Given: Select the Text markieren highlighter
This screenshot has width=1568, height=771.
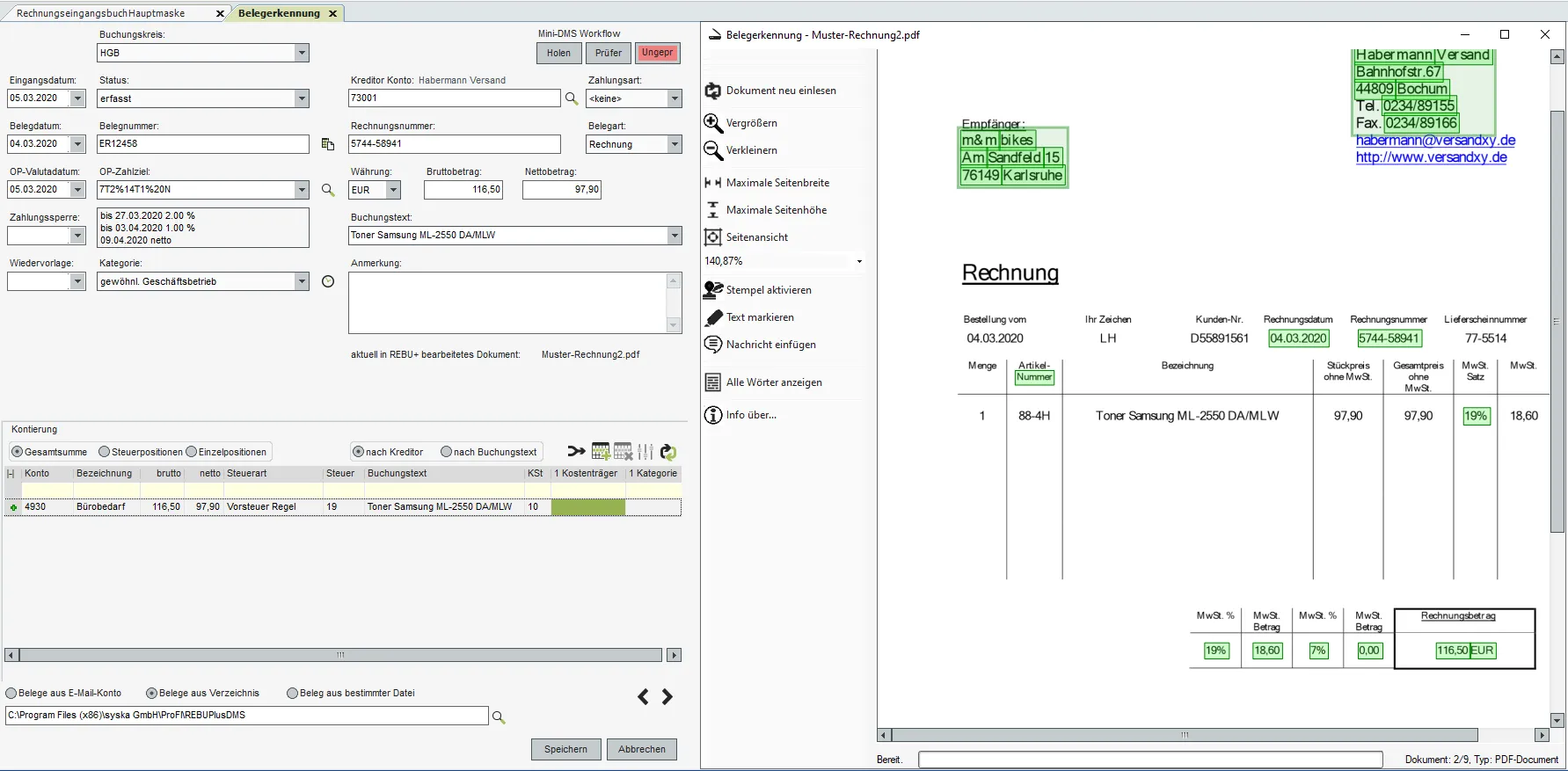Looking at the screenshot, I should [x=713, y=317].
